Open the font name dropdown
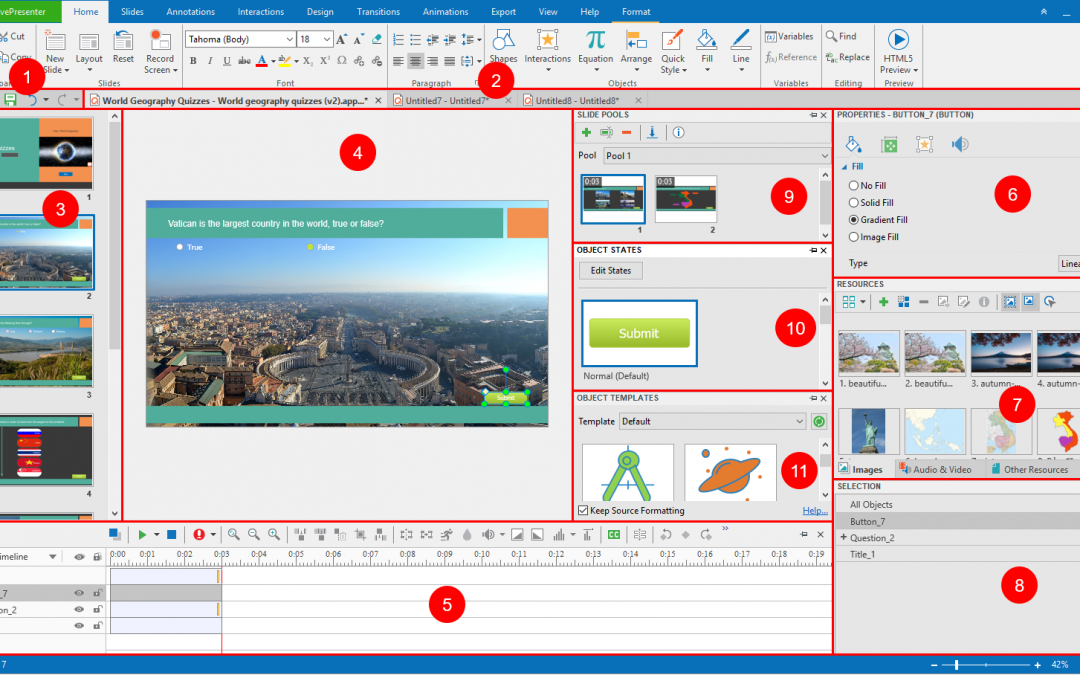The width and height of the screenshot is (1080, 675). (x=289, y=39)
